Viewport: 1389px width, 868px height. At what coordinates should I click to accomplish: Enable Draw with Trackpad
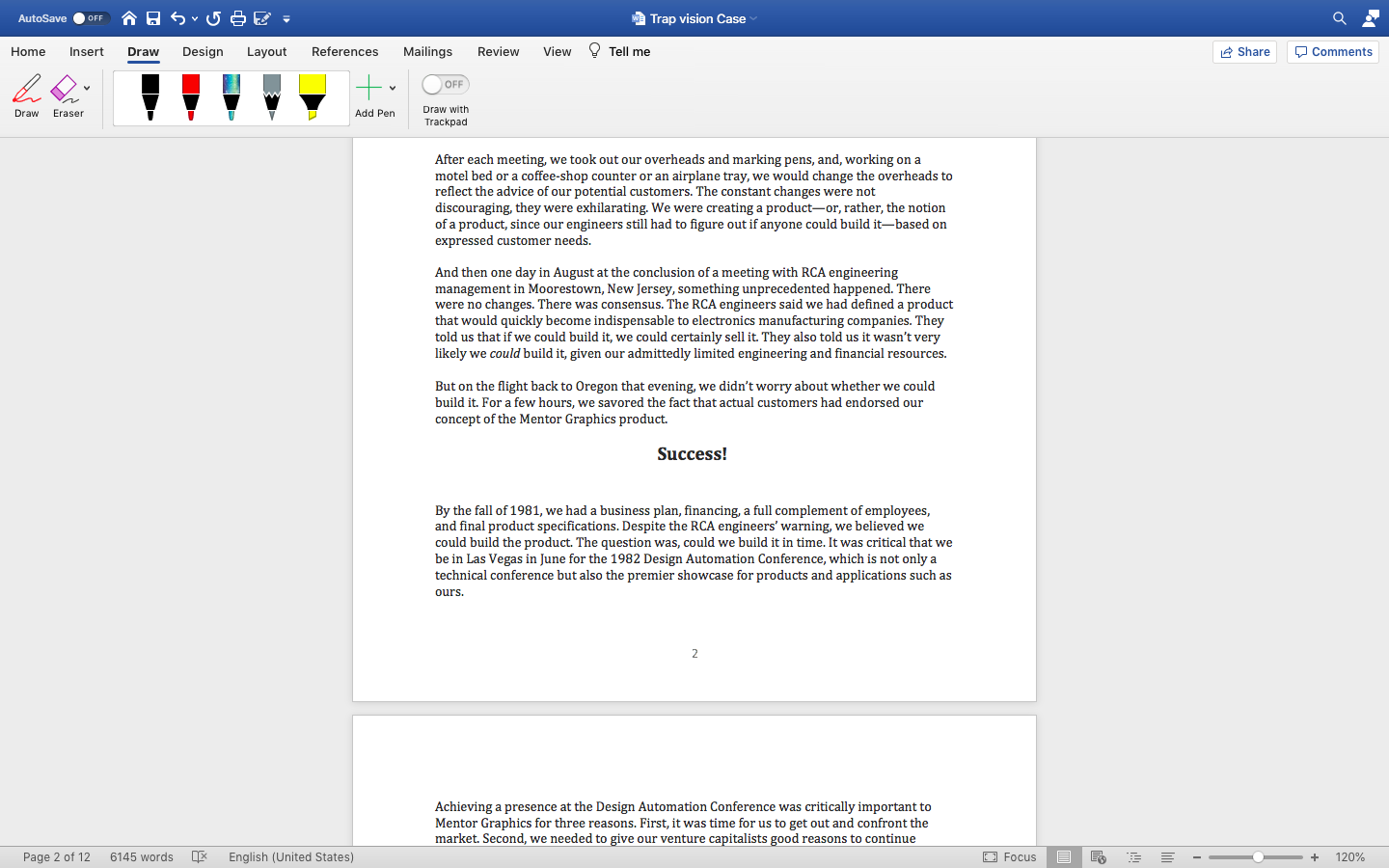[446, 85]
